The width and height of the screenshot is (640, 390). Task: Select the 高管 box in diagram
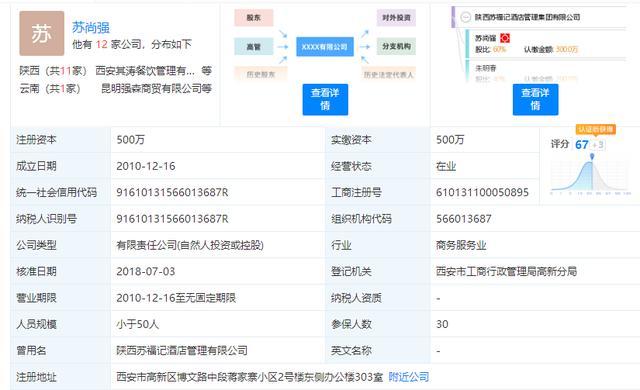point(253,47)
